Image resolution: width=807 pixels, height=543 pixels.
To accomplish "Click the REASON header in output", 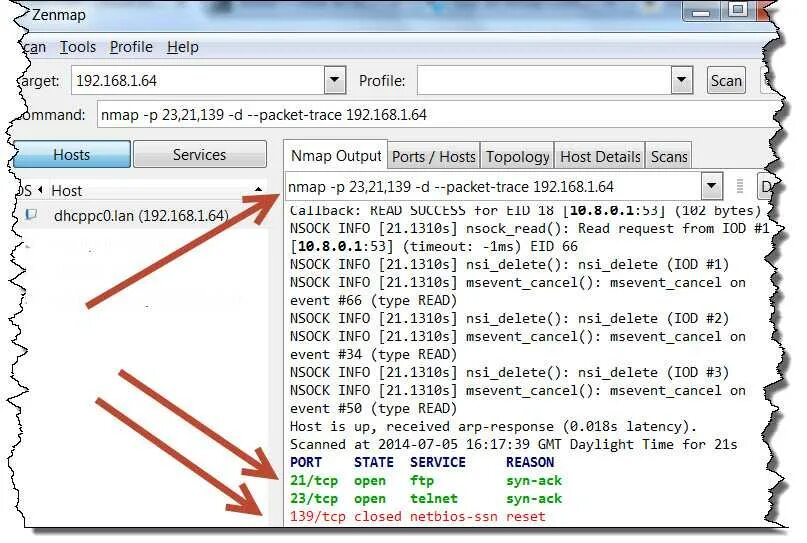I will (530, 462).
